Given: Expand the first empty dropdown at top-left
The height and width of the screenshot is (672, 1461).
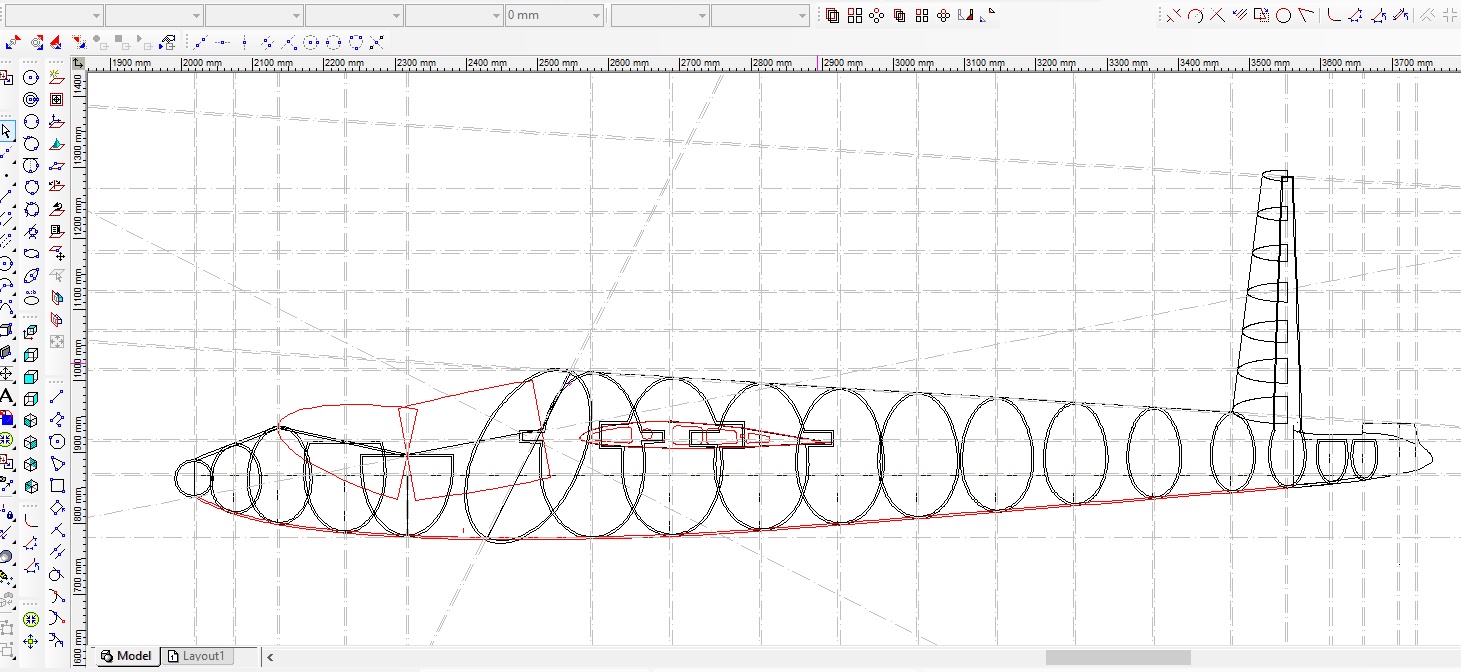Looking at the screenshot, I should [x=96, y=16].
